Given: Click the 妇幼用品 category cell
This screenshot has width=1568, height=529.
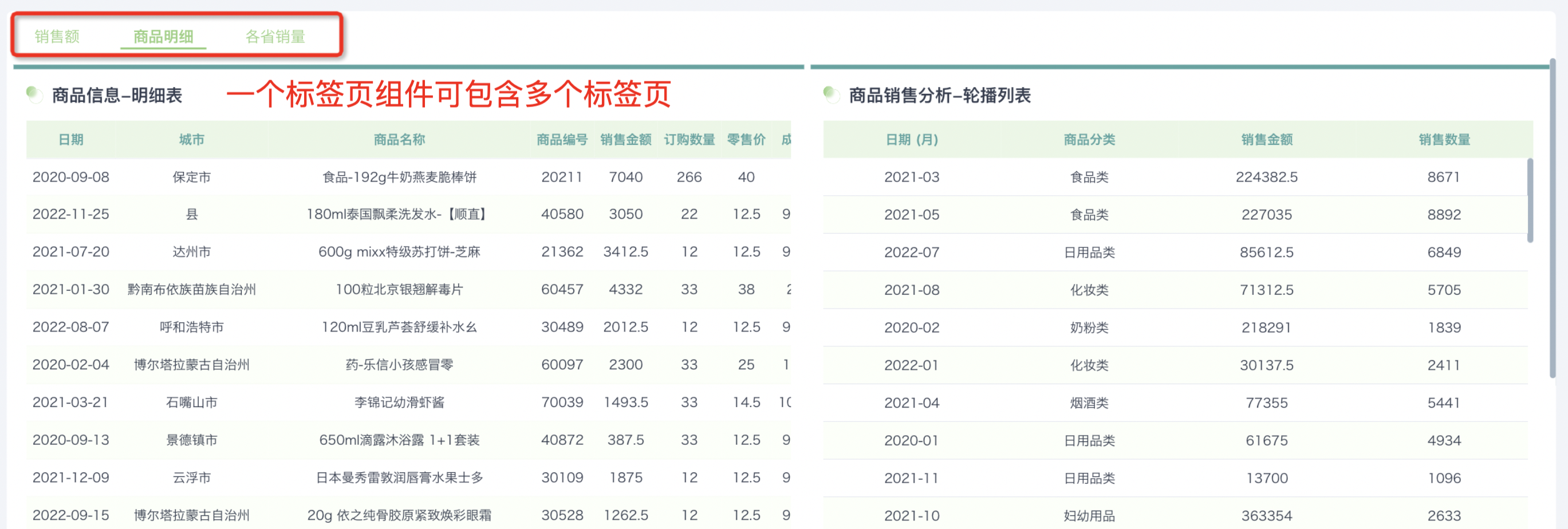Looking at the screenshot, I should pyautogui.click(x=1089, y=516).
